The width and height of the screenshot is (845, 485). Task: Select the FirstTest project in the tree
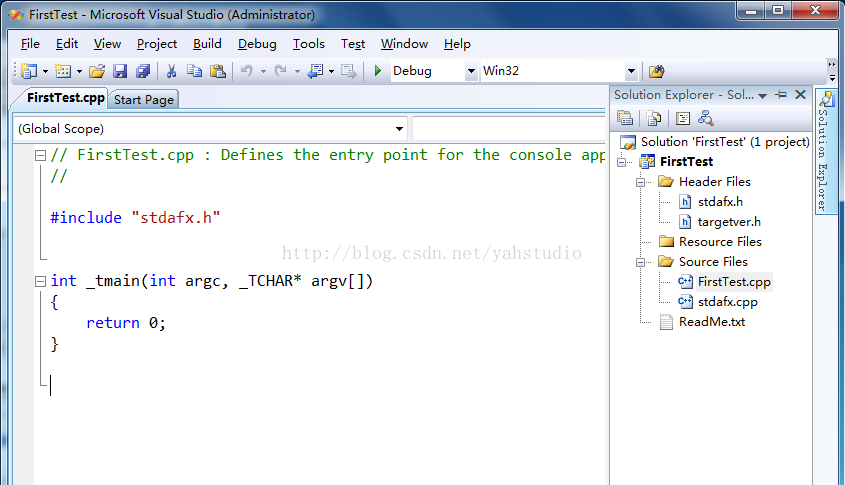(x=687, y=162)
